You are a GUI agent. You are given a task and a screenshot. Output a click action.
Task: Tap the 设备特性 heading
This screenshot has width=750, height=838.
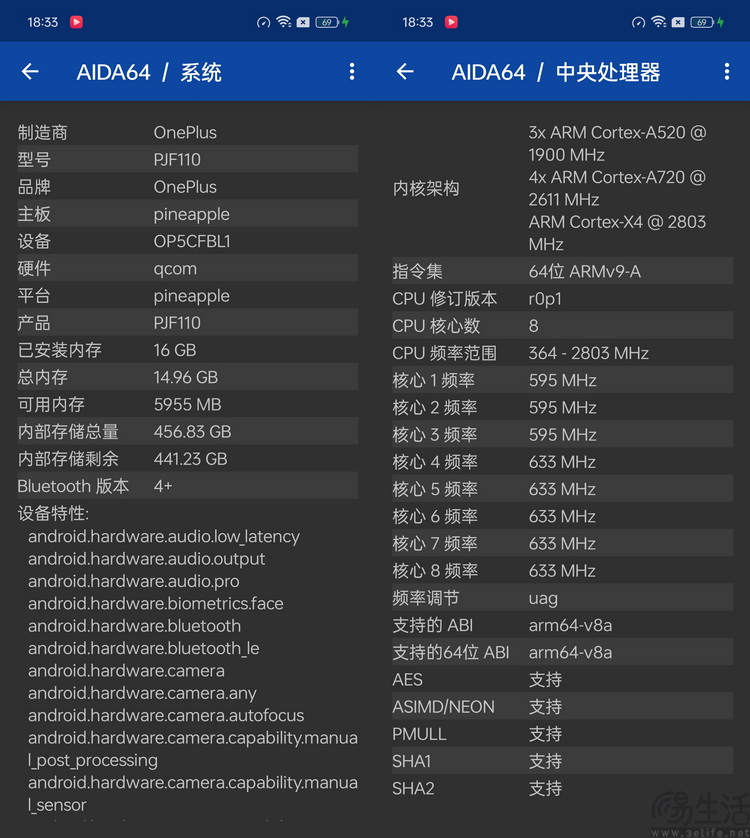pyautogui.click(x=53, y=514)
